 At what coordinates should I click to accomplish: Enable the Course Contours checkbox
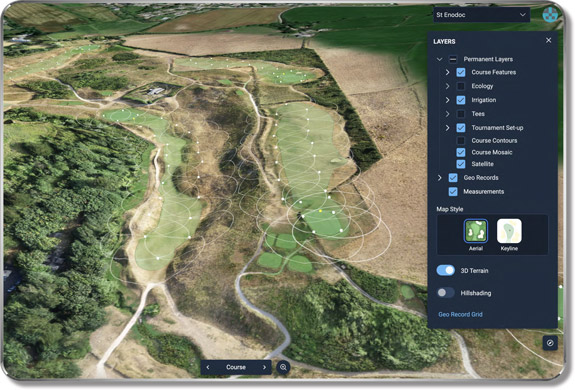click(x=461, y=140)
